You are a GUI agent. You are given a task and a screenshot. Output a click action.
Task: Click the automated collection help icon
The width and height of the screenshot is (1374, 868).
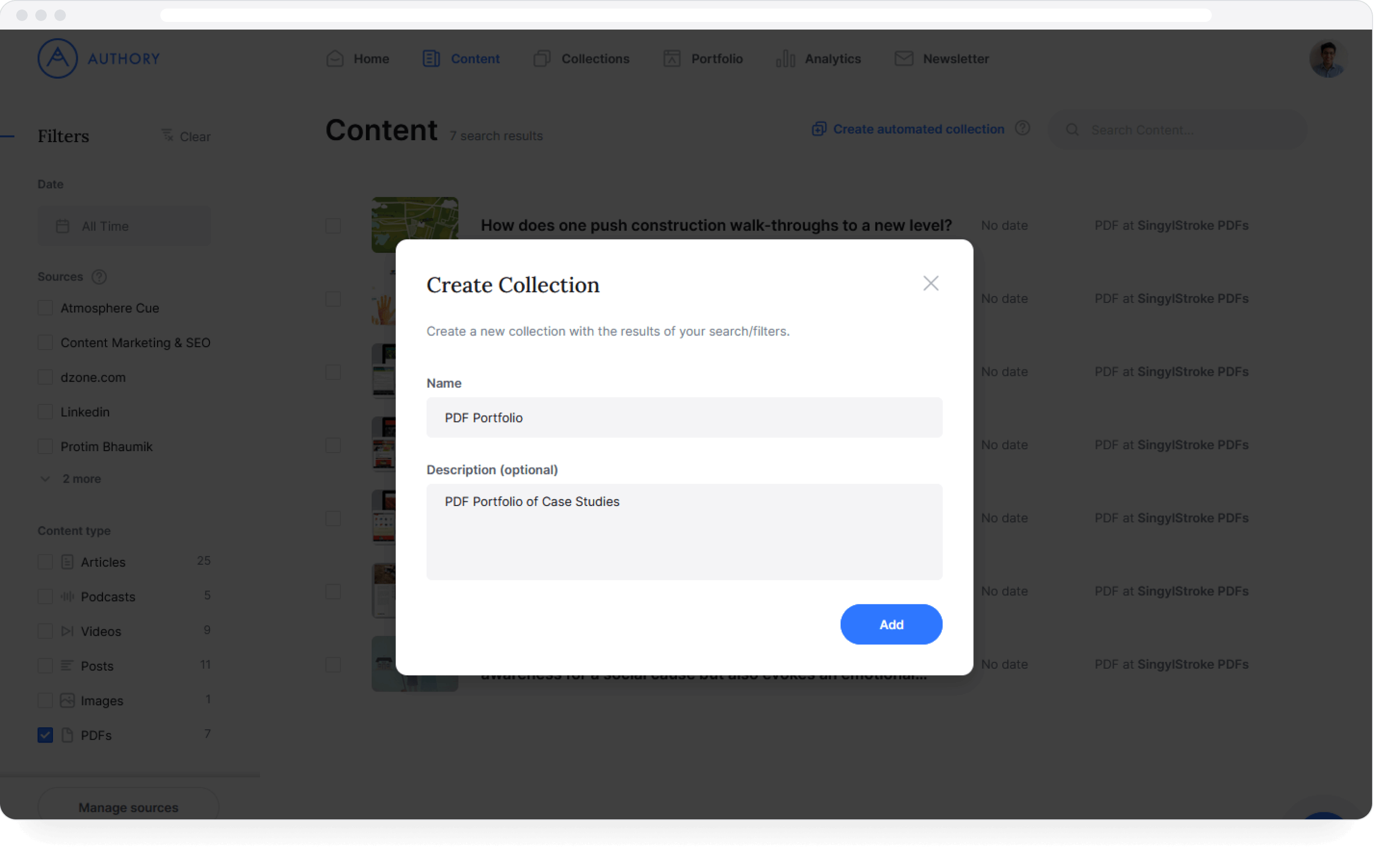pos(1022,128)
